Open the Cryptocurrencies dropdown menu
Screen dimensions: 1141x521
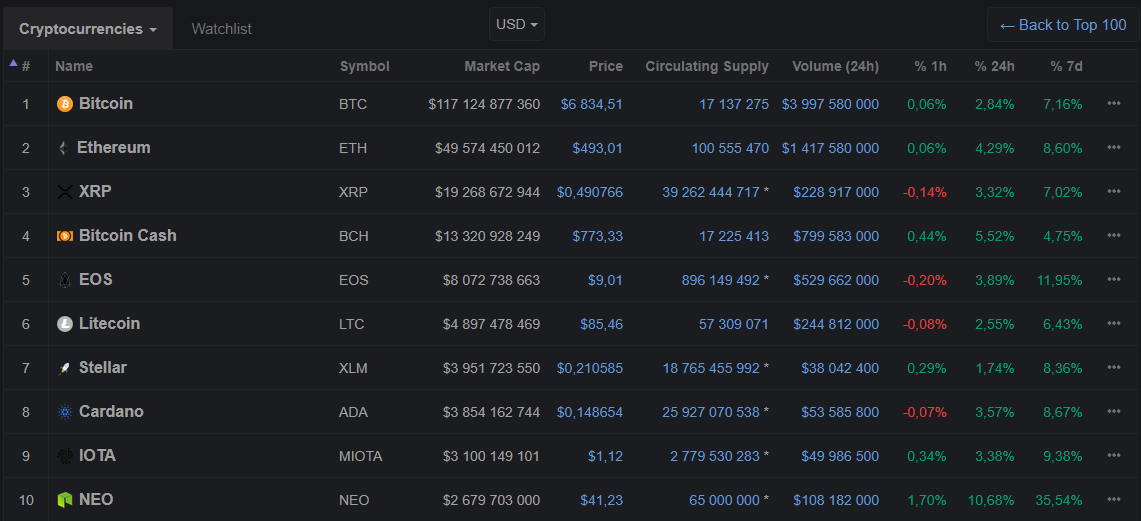click(88, 29)
